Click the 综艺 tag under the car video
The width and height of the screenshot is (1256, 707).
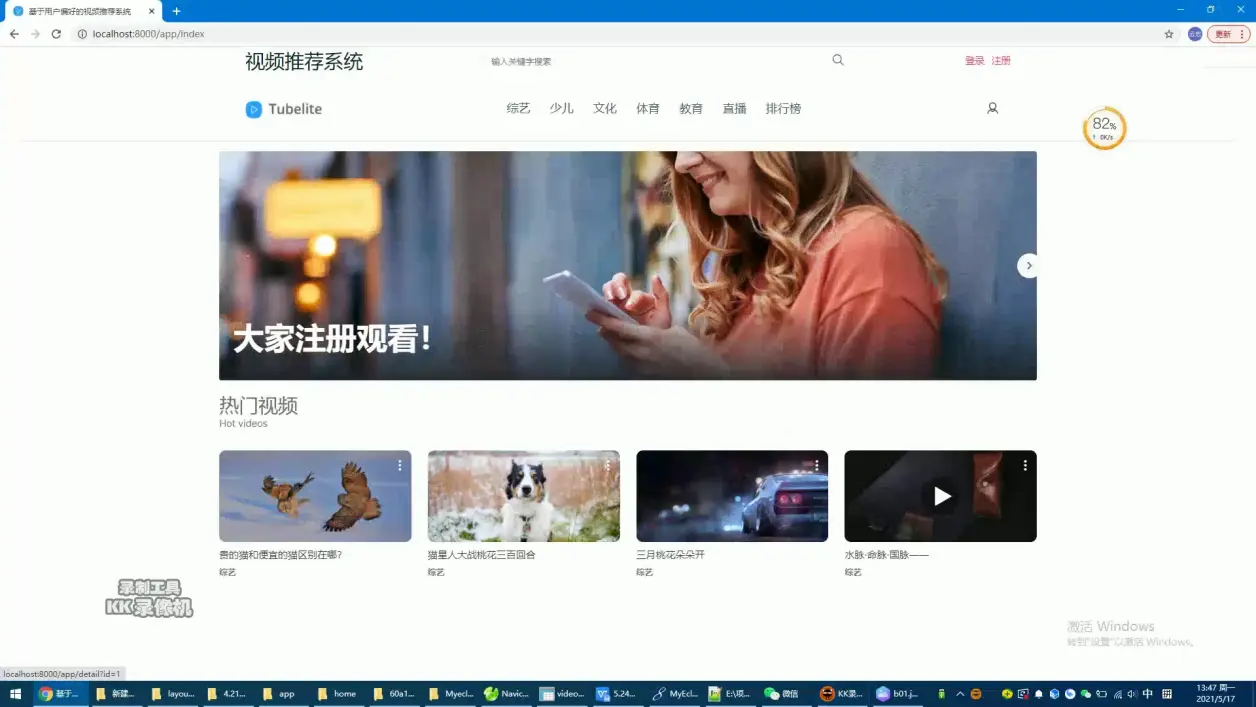pos(645,572)
